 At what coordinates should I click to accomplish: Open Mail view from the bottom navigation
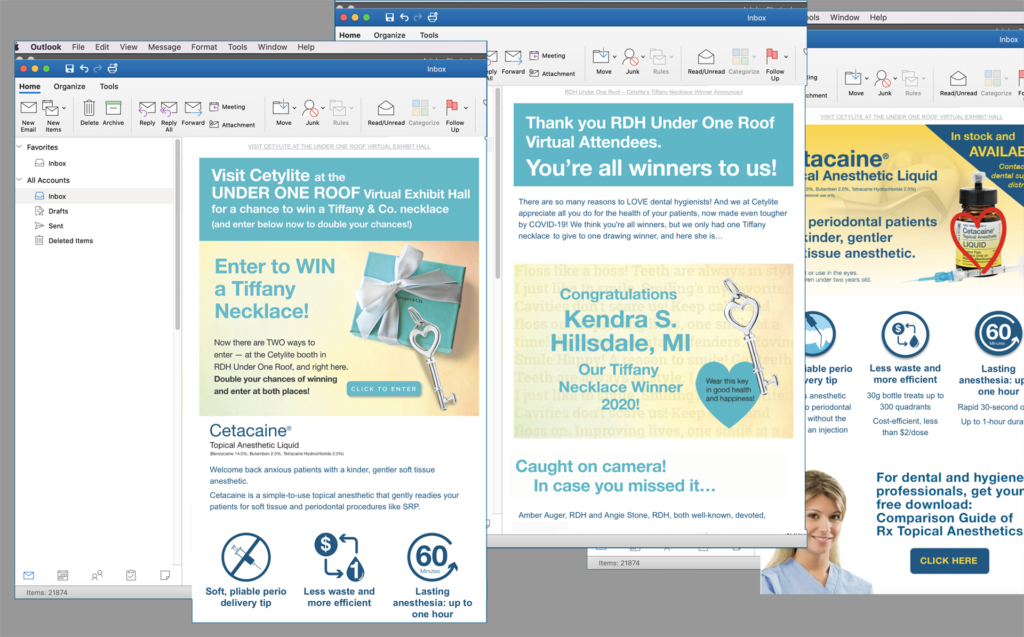coord(29,575)
